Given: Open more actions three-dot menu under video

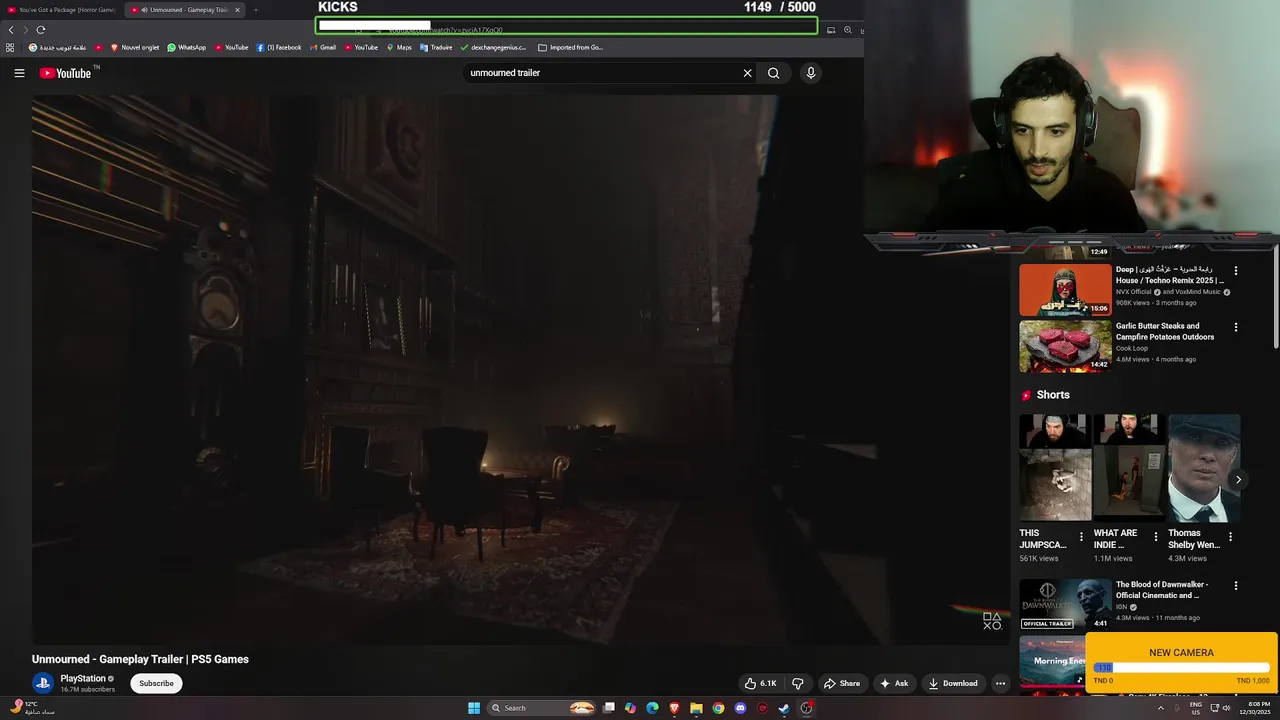Looking at the screenshot, I should pyautogui.click(x=1000, y=683).
